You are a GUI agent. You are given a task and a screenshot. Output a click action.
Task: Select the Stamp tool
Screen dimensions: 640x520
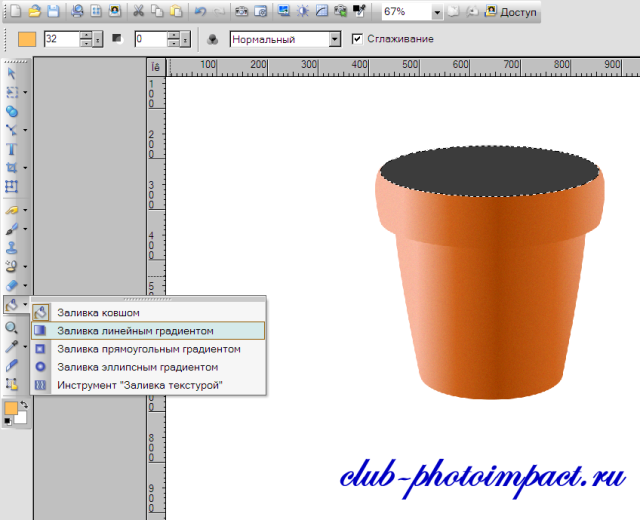point(11,248)
